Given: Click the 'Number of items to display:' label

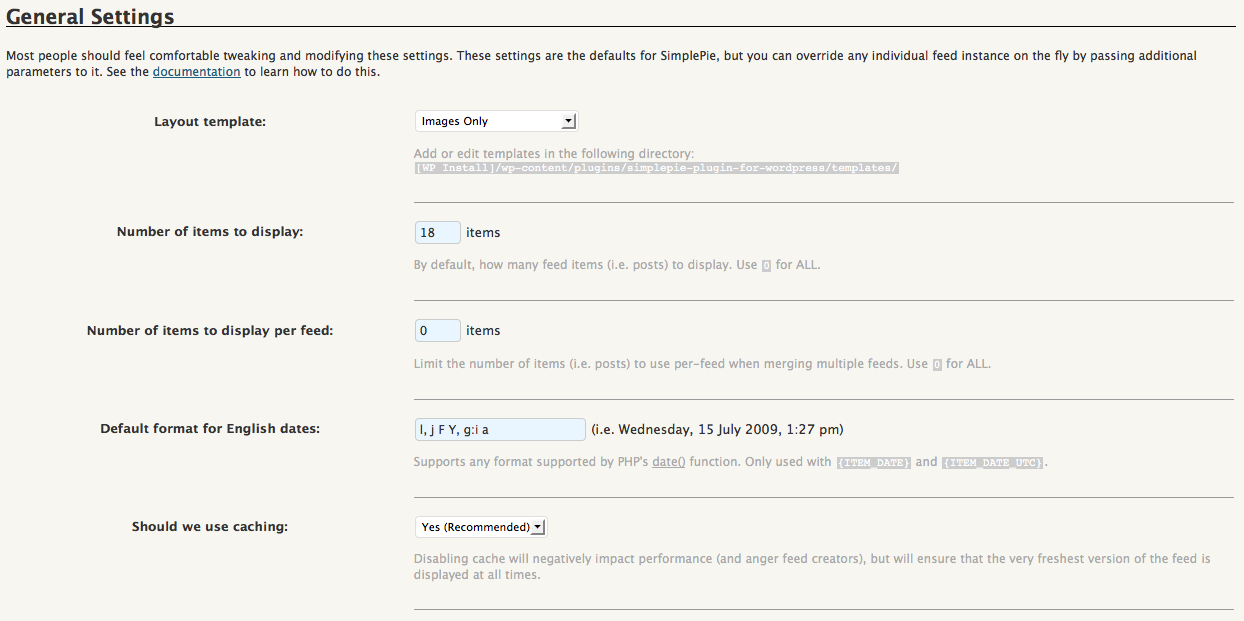Looking at the screenshot, I should tap(210, 232).
